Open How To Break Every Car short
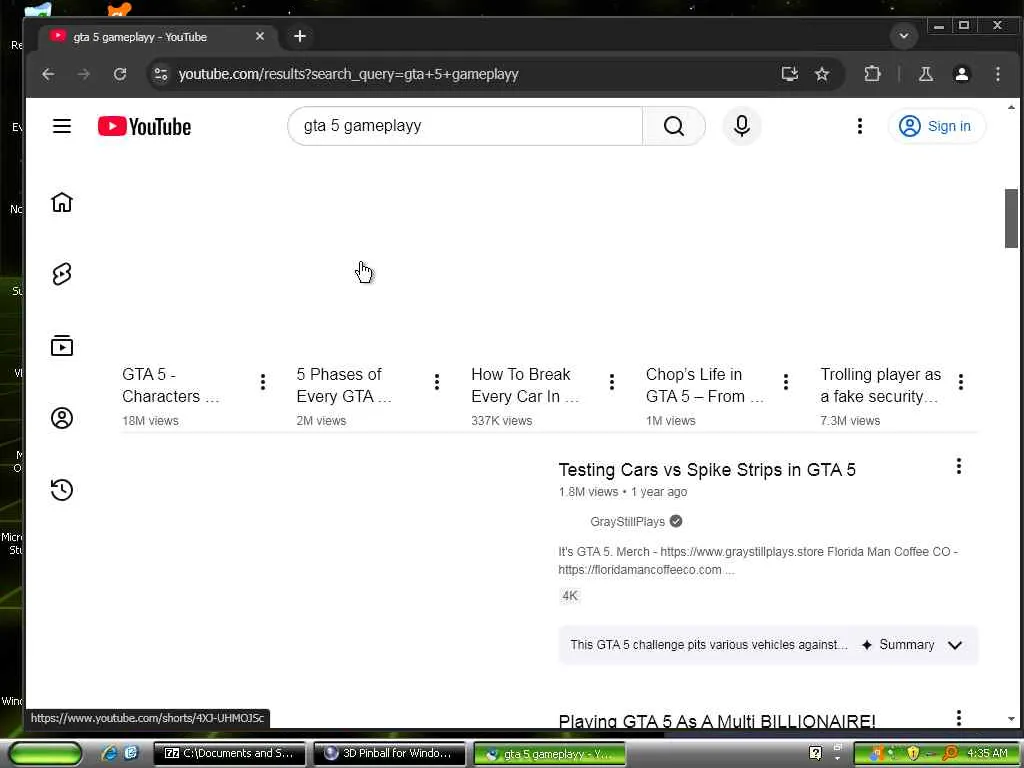This screenshot has height=768, width=1024. (525, 385)
